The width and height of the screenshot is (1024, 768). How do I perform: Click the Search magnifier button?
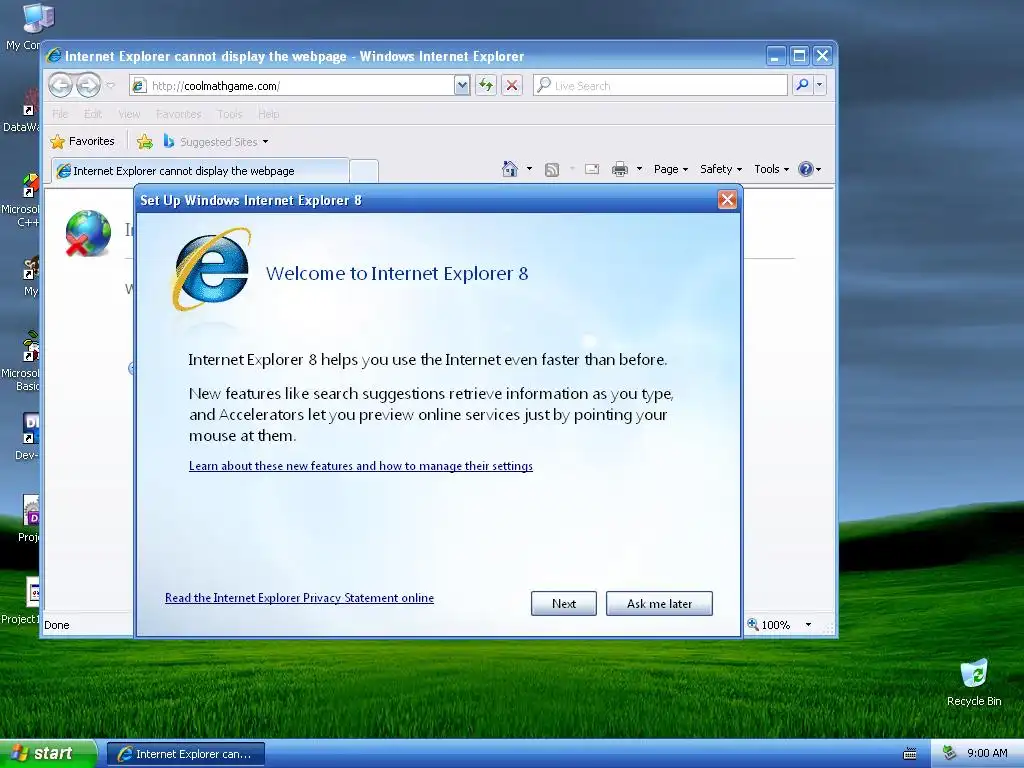802,85
